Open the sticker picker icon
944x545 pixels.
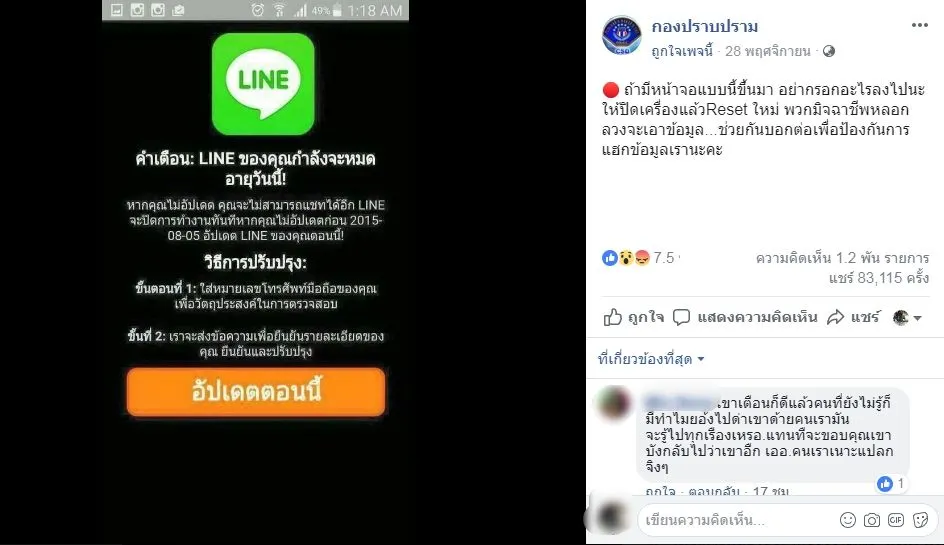[921, 520]
